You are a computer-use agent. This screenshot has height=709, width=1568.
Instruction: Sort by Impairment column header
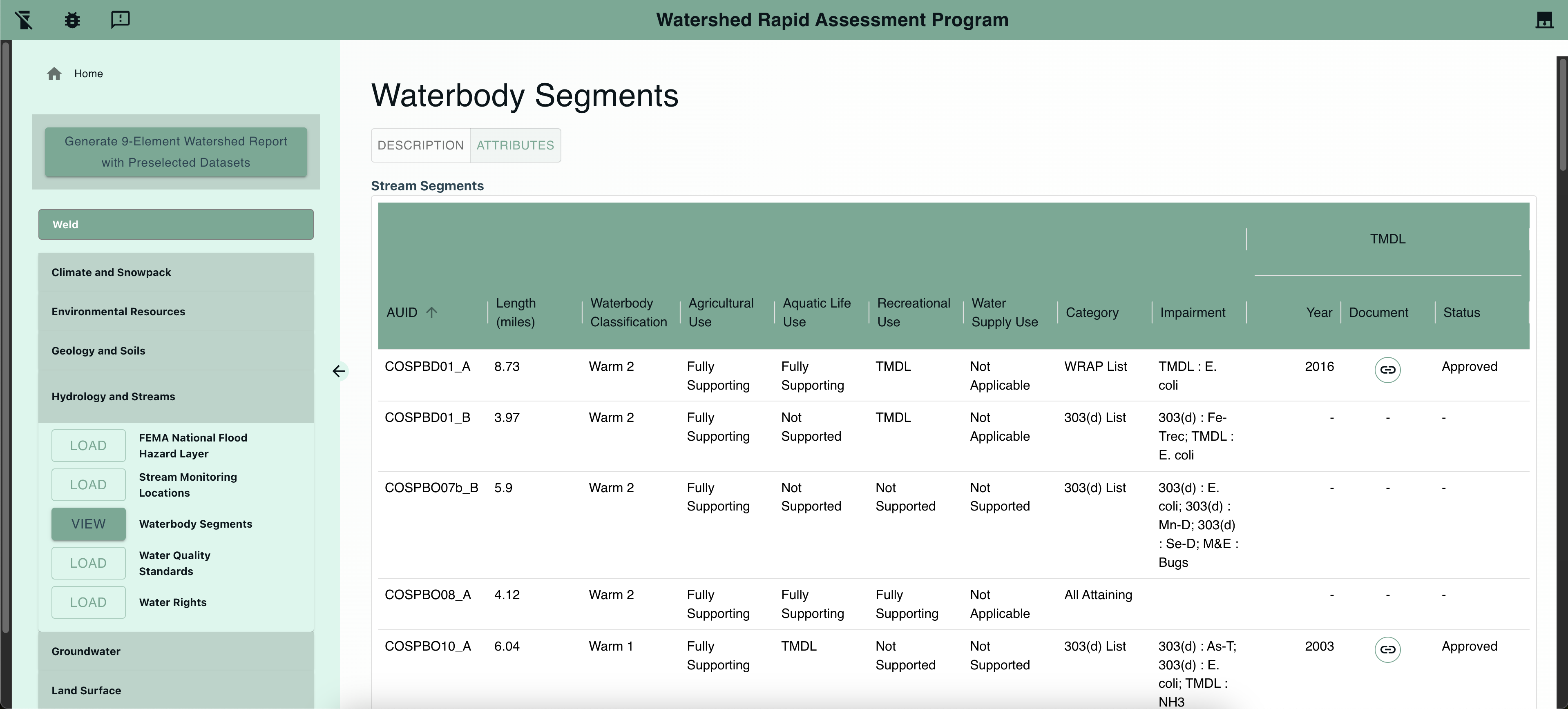coord(1193,312)
